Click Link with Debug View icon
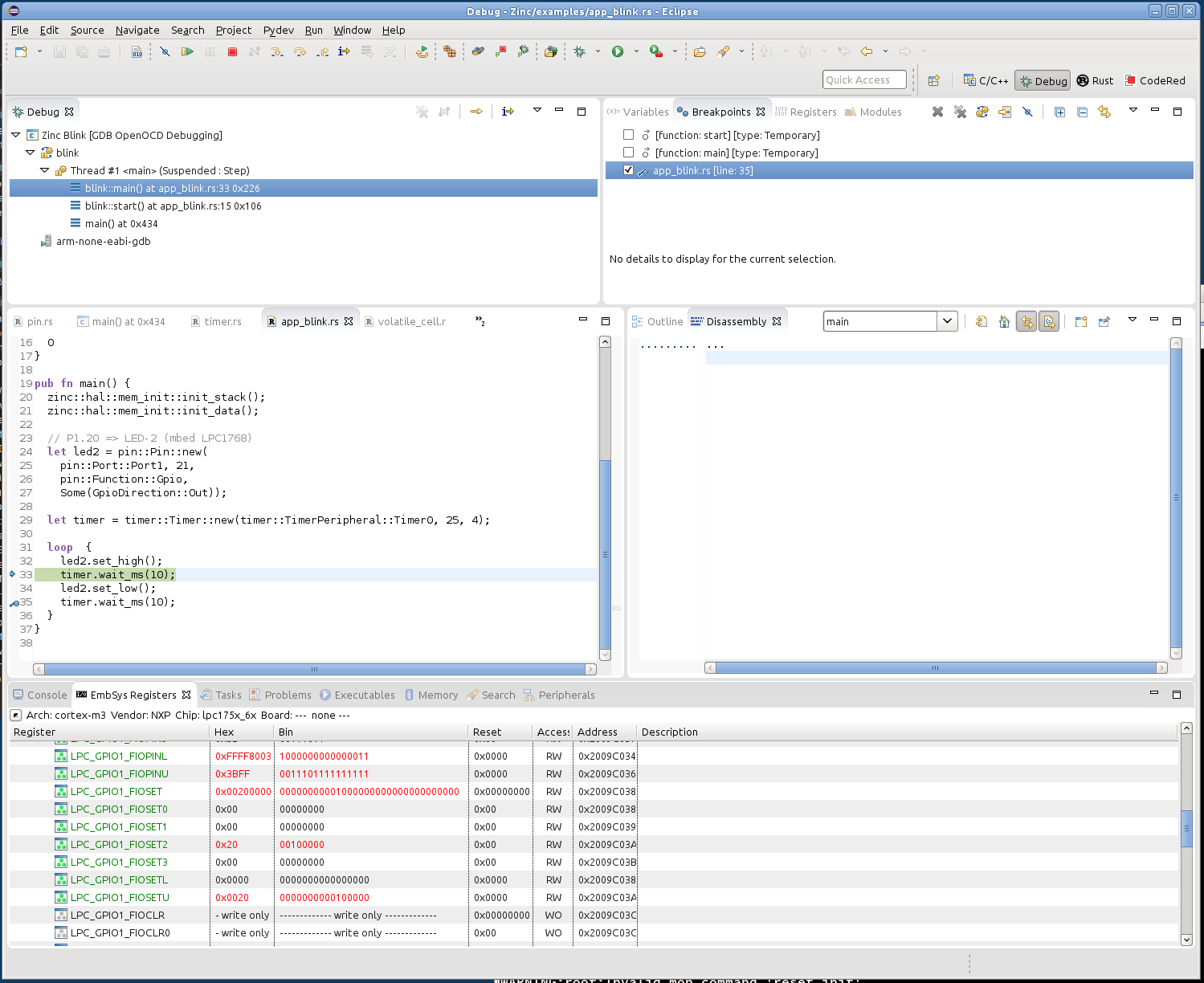The height and width of the screenshot is (983, 1204). (1104, 112)
